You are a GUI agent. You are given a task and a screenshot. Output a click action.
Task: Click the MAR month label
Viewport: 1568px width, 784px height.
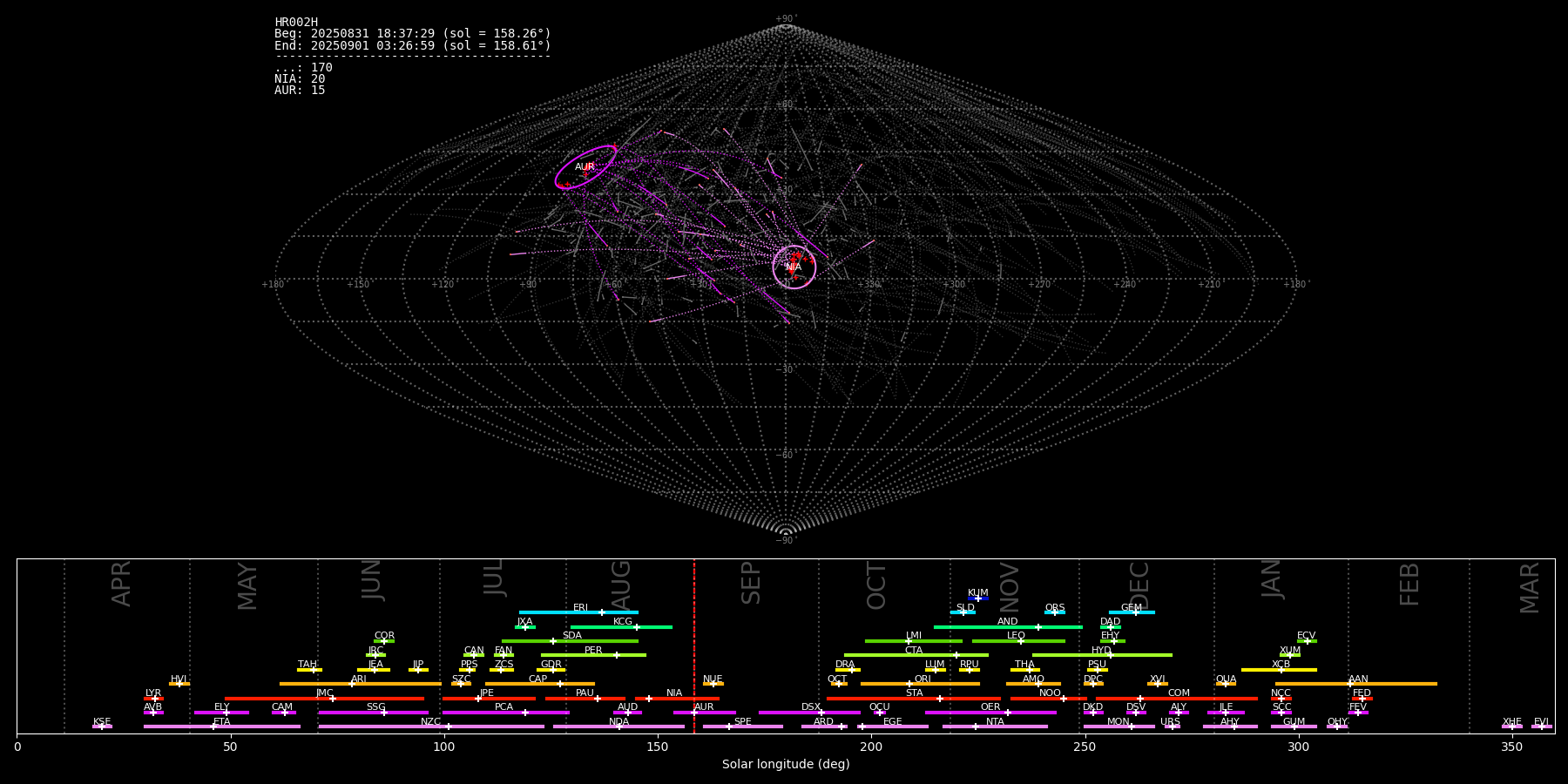1529,588
